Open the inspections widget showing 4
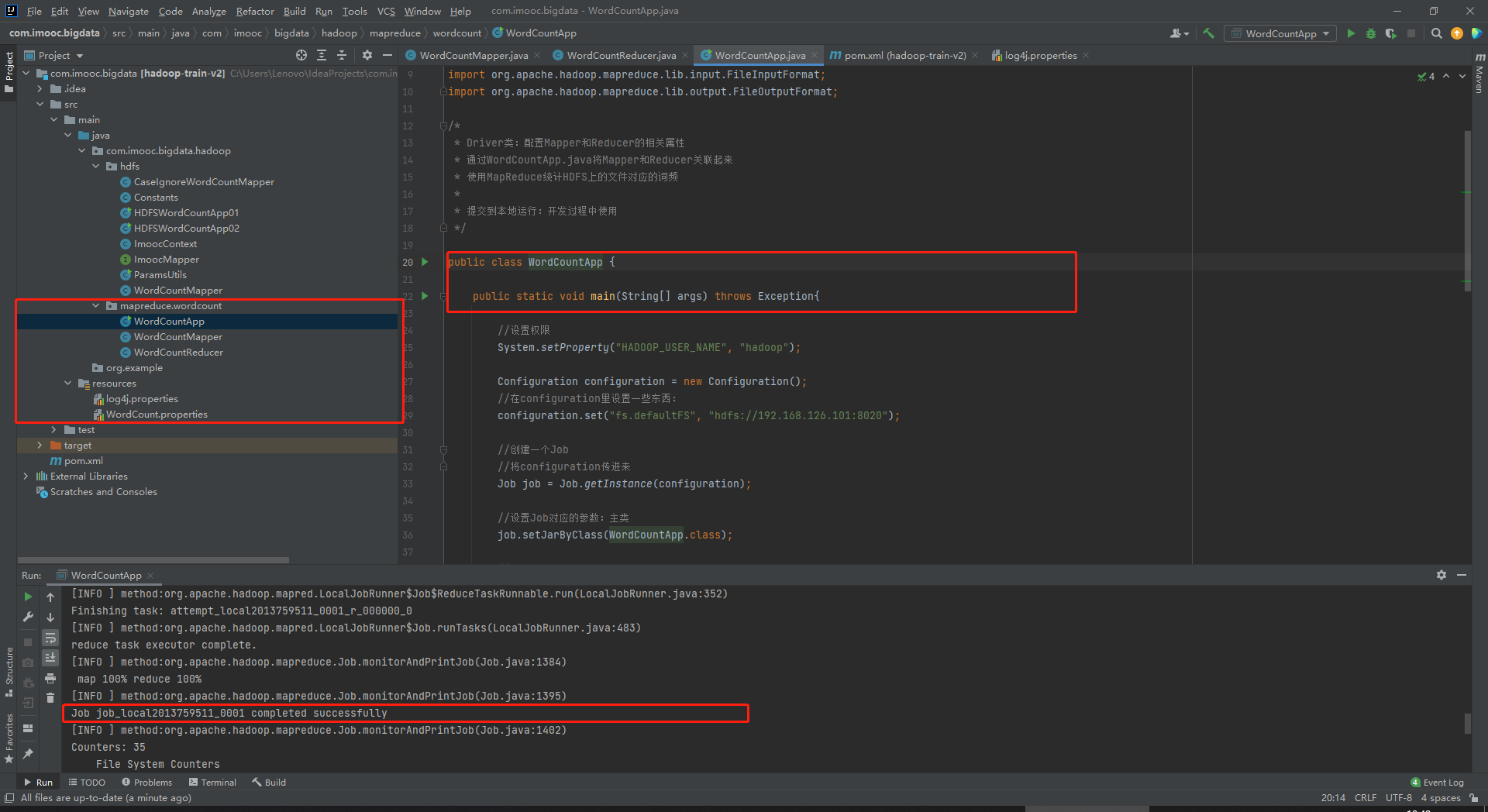This screenshot has height=812, width=1488. (x=1426, y=76)
